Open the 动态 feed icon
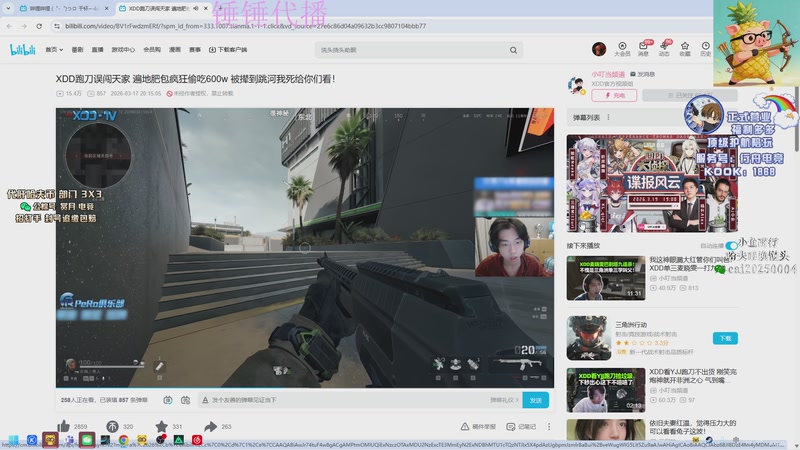The width and height of the screenshot is (800, 450). pos(664,49)
